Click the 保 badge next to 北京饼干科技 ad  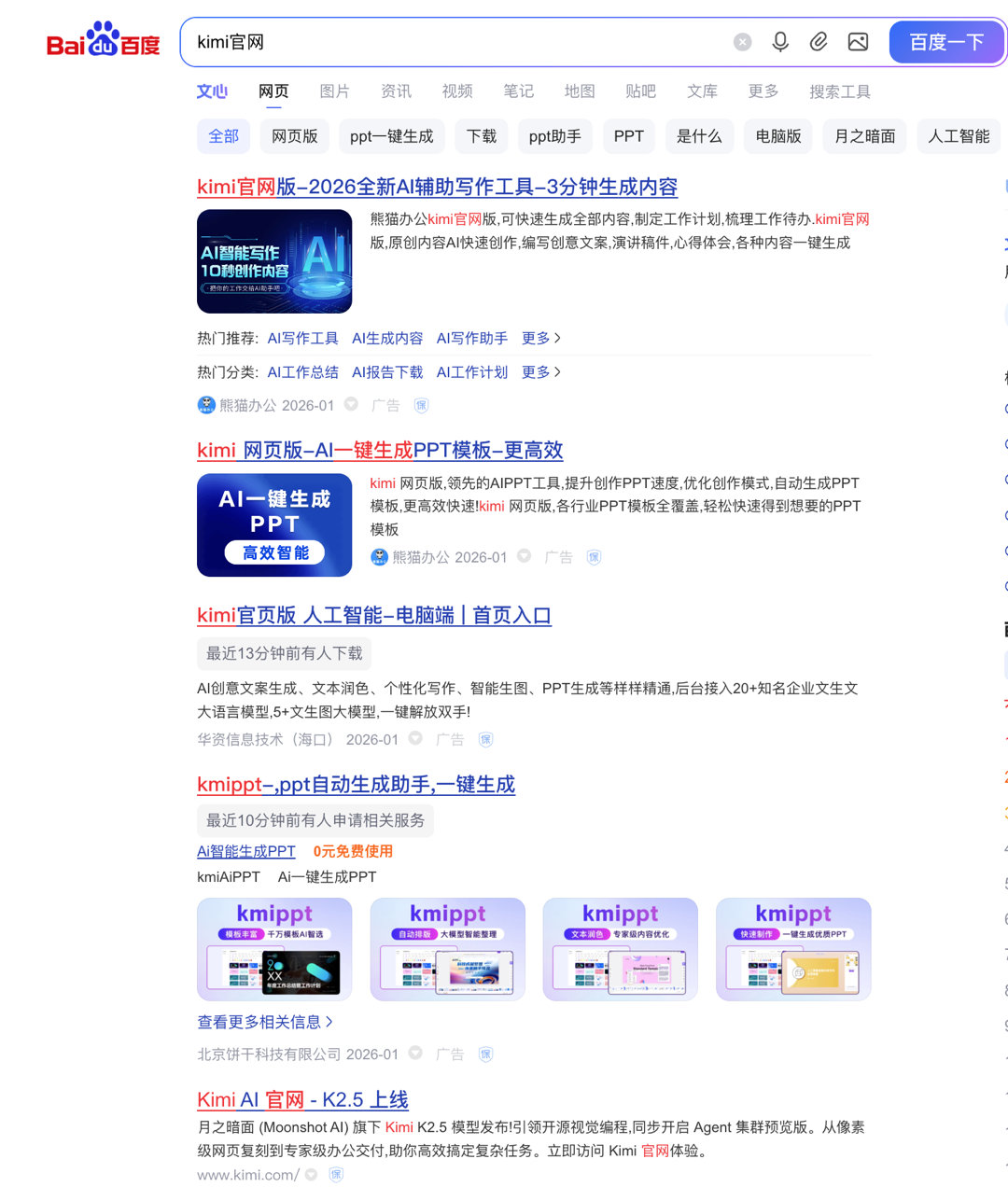click(x=485, y=1054)
